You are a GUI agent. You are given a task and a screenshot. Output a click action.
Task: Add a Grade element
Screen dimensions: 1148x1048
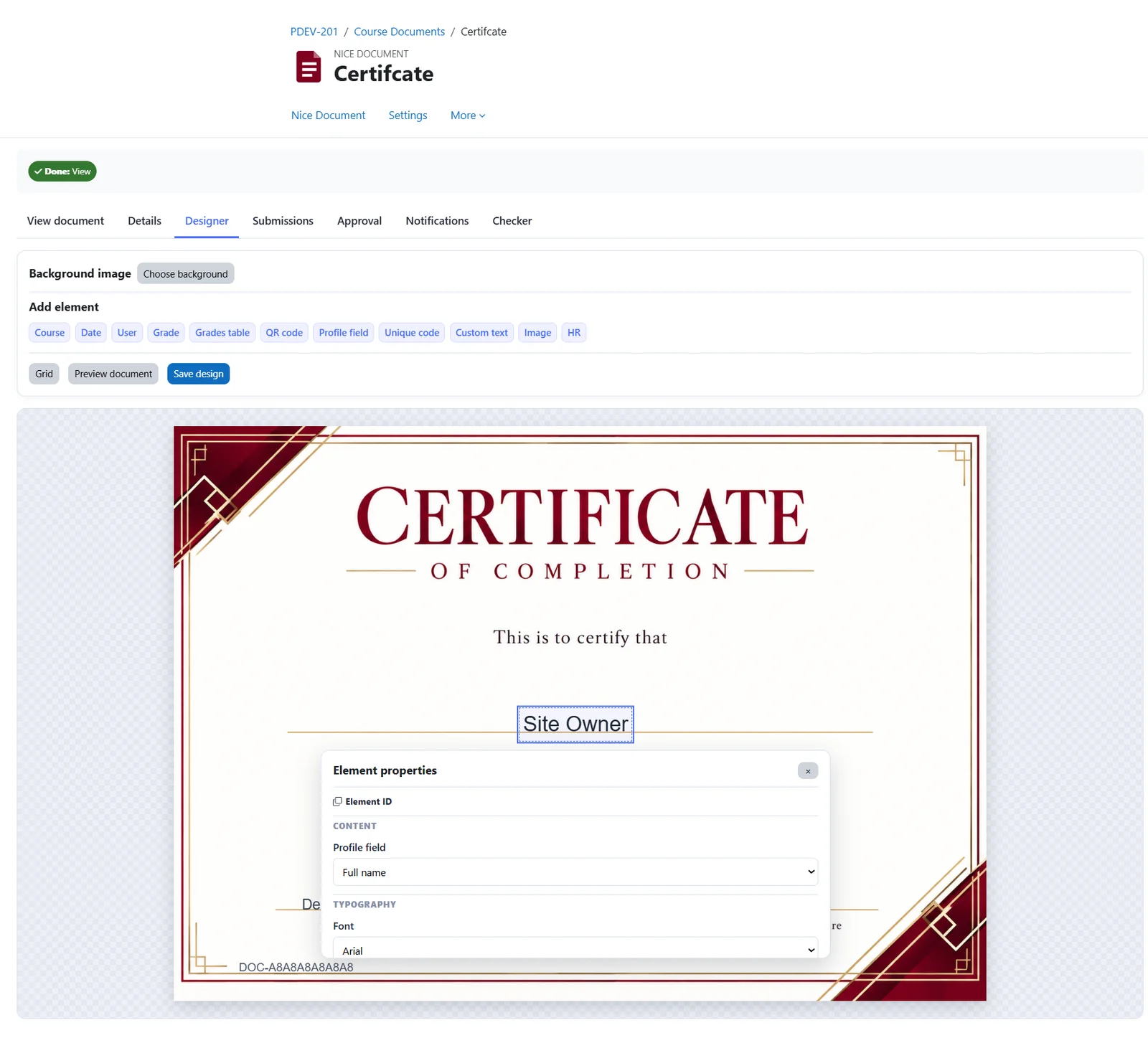(166, 333)
